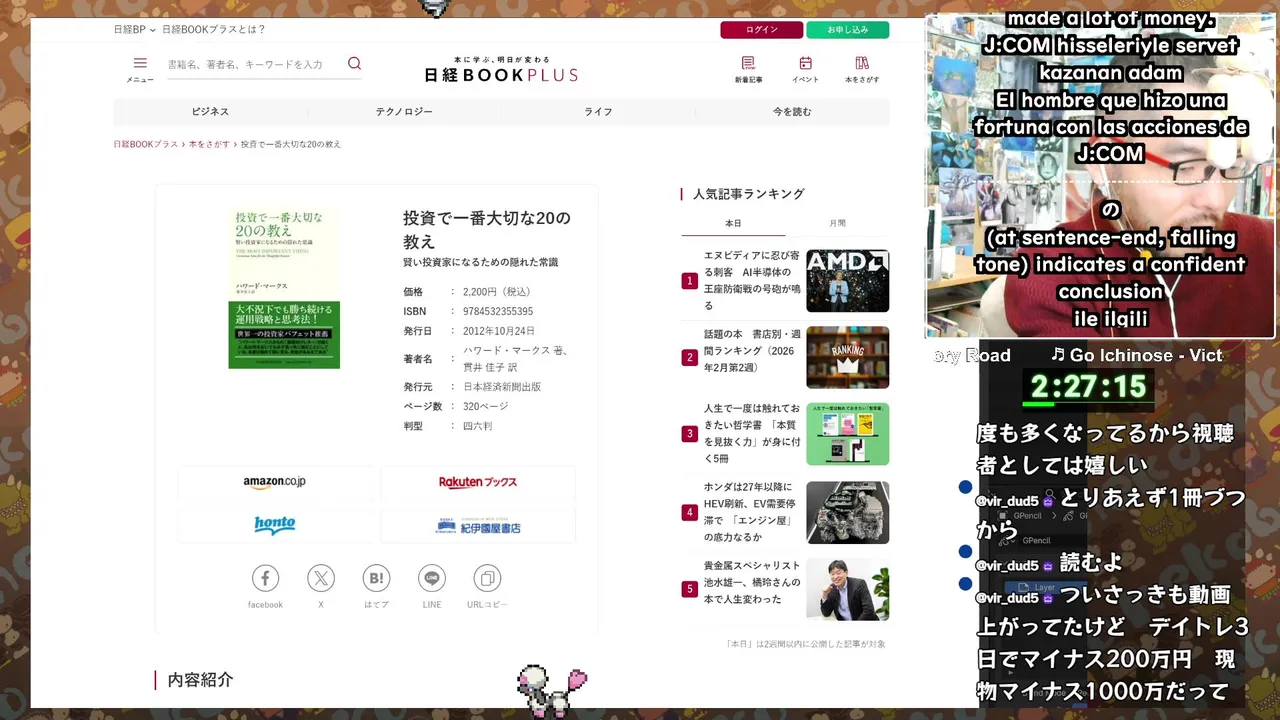Open the philosophy books thumbnail

pyautogui.click(x=847, y=434)
